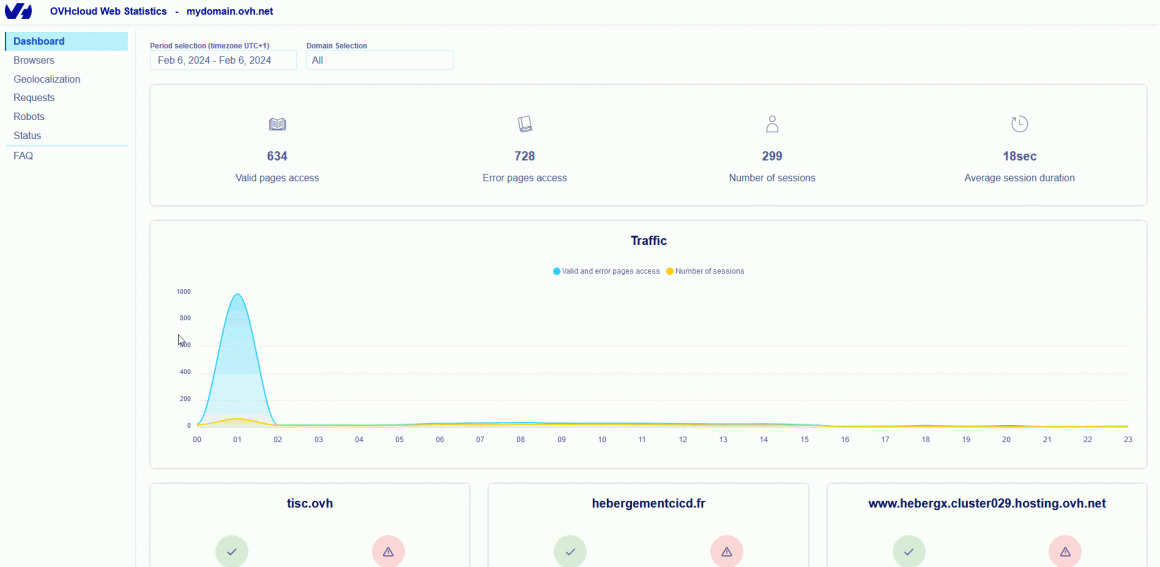Go to Geolocalization in the sidebar
1160x567 pixels.
47,79
